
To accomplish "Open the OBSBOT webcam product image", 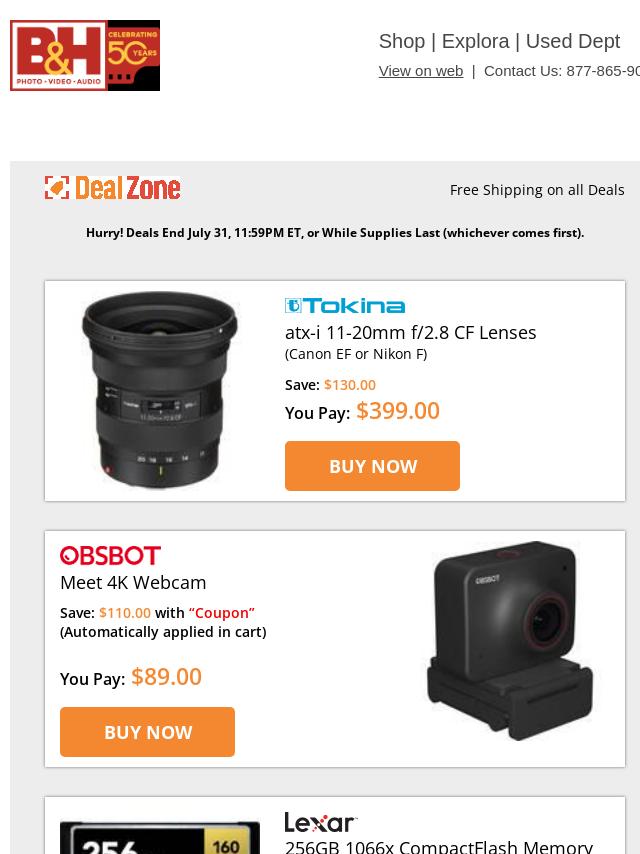I will [x=510, y=640].
